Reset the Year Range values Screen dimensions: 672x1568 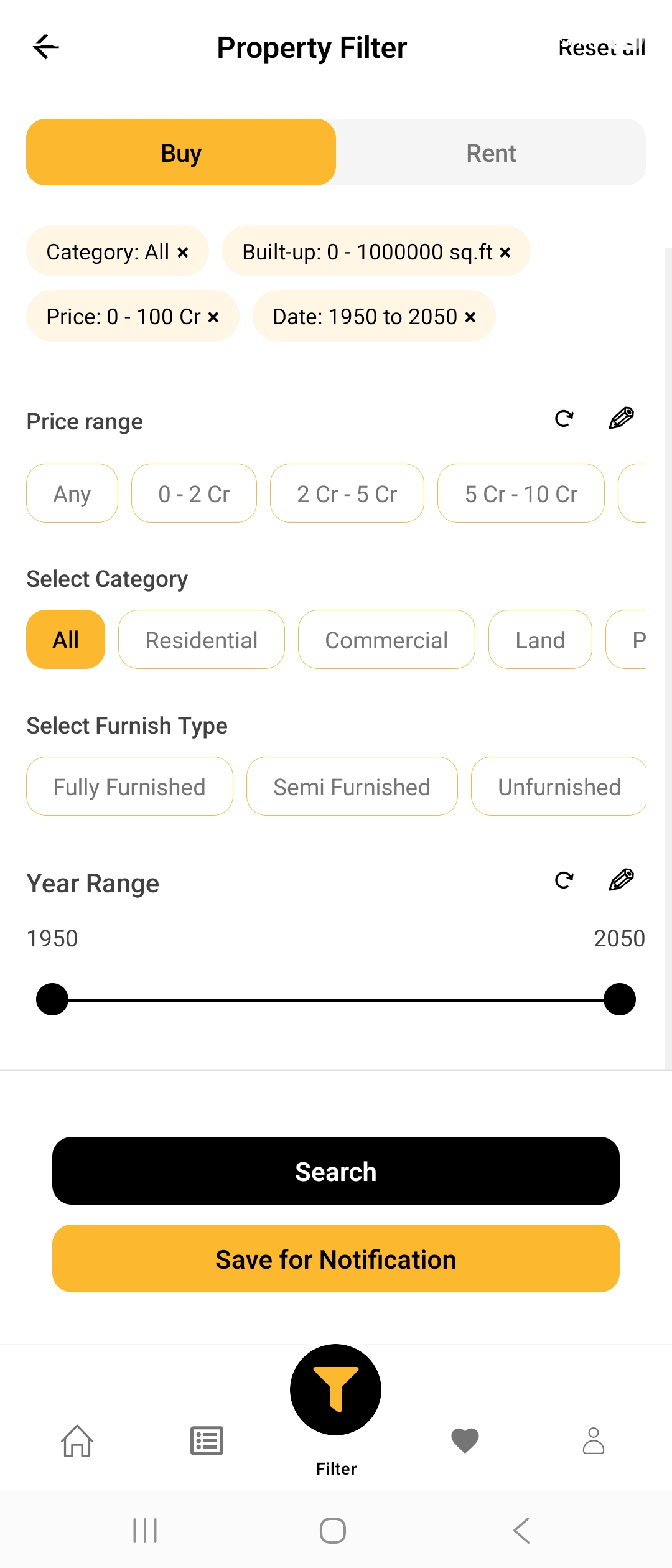point(564,880)
